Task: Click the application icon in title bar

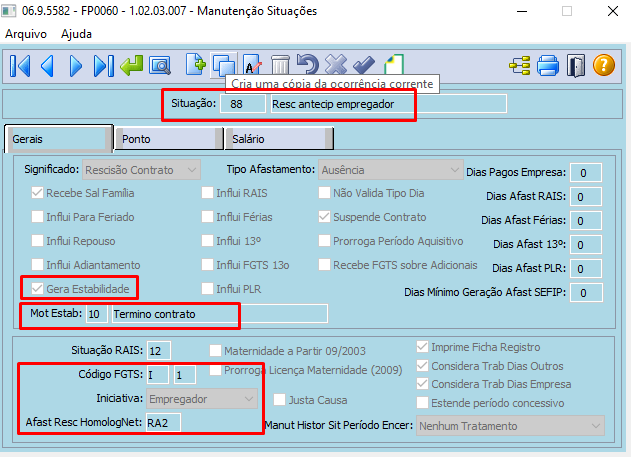Action: coord(9,10)
